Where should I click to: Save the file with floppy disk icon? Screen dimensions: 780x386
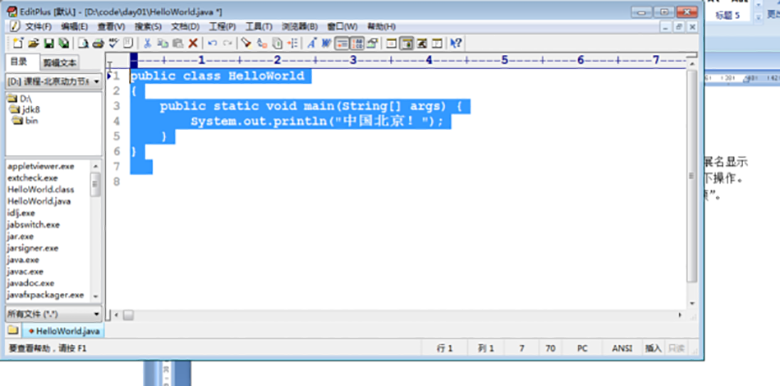tap(49, 43)
